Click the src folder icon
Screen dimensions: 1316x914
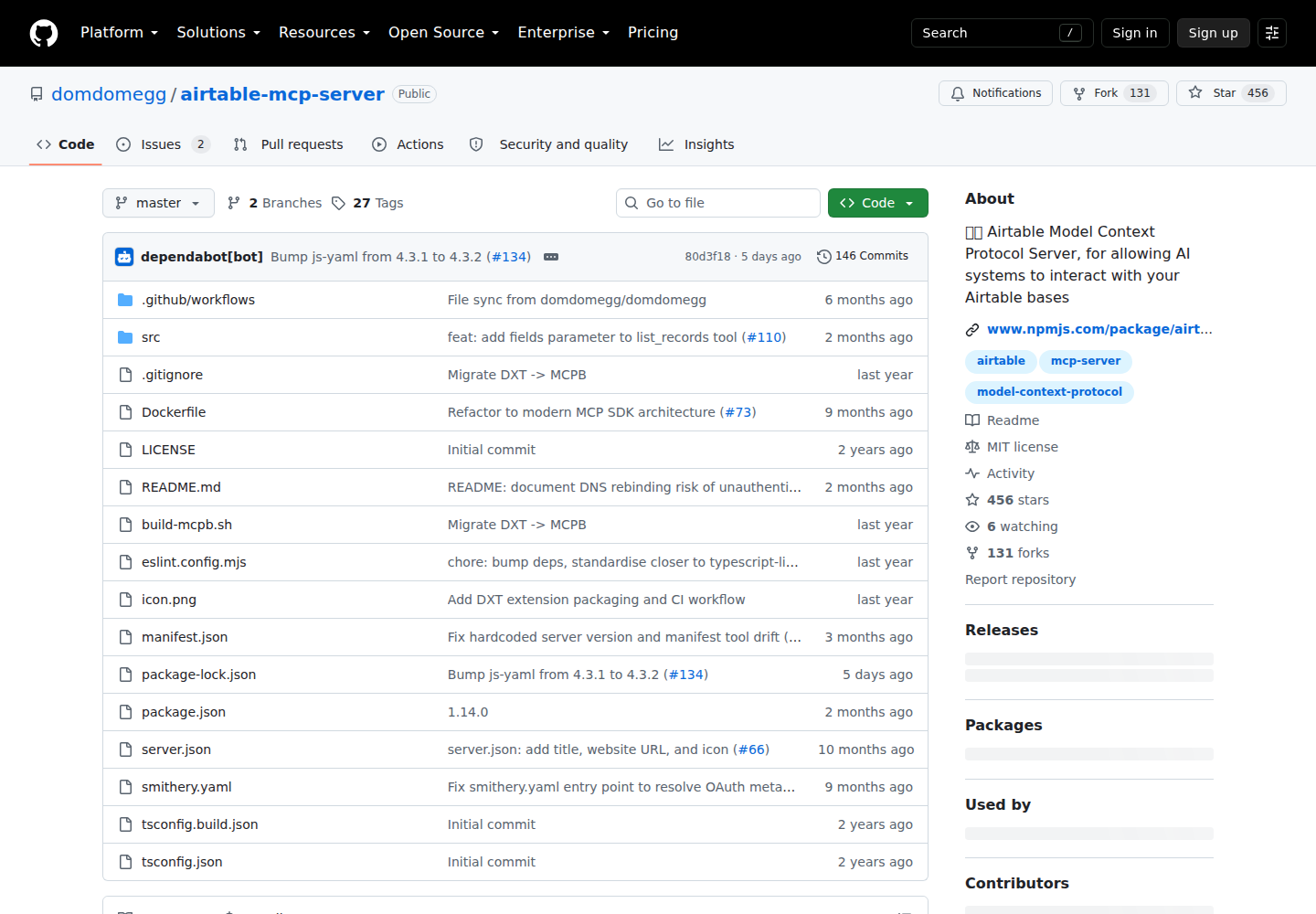(x=125, y=337)
